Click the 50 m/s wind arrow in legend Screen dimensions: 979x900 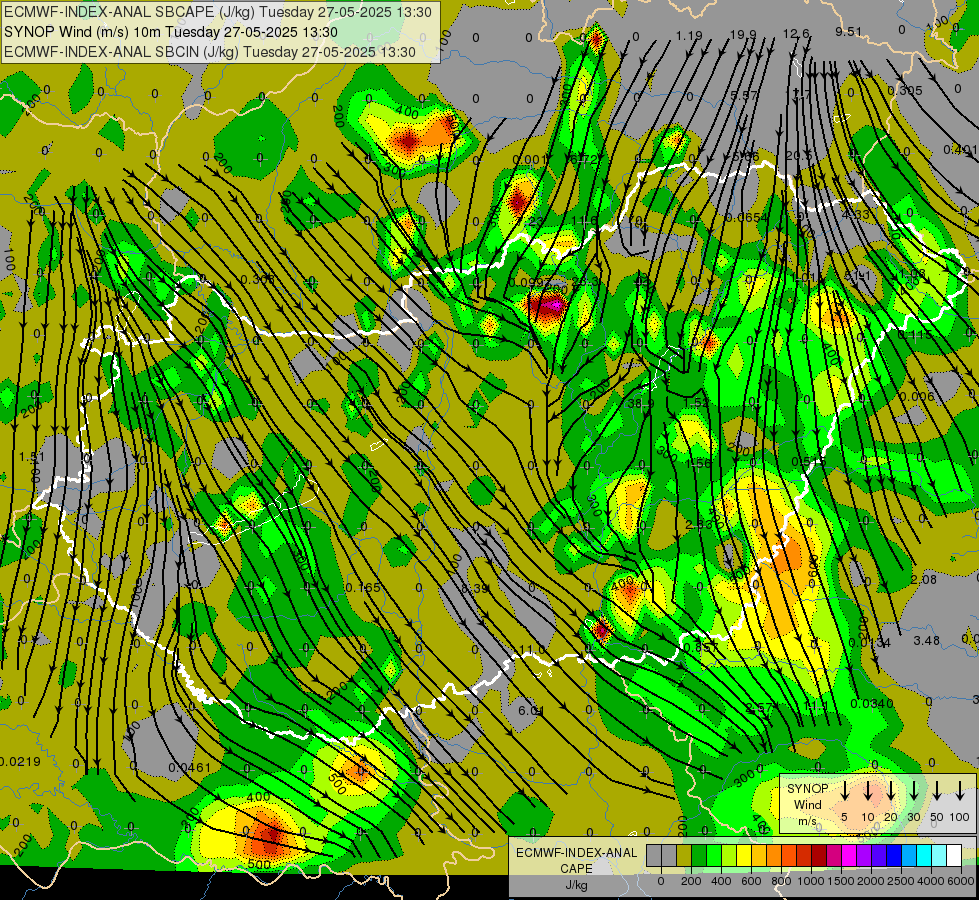tap(937, 791)
